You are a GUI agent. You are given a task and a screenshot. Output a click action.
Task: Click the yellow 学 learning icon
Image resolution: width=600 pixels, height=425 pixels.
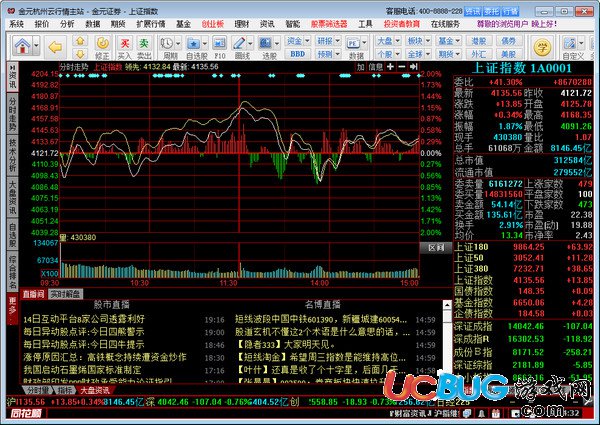coord(542,47)
